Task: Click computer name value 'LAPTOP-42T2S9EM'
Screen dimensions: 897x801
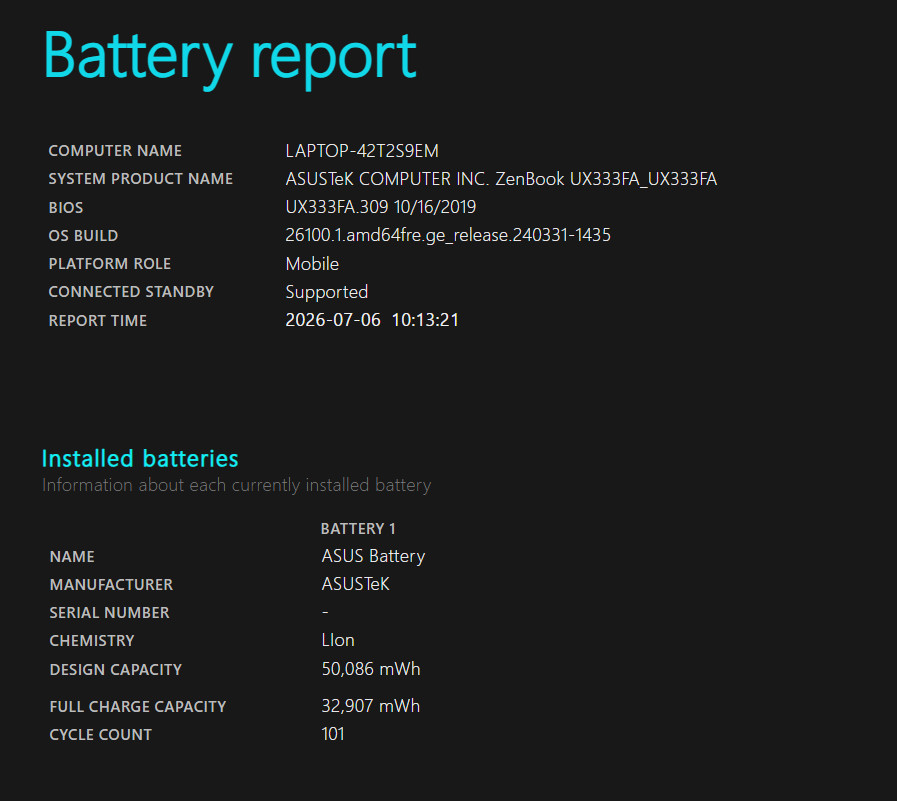Action: [362, 151]
